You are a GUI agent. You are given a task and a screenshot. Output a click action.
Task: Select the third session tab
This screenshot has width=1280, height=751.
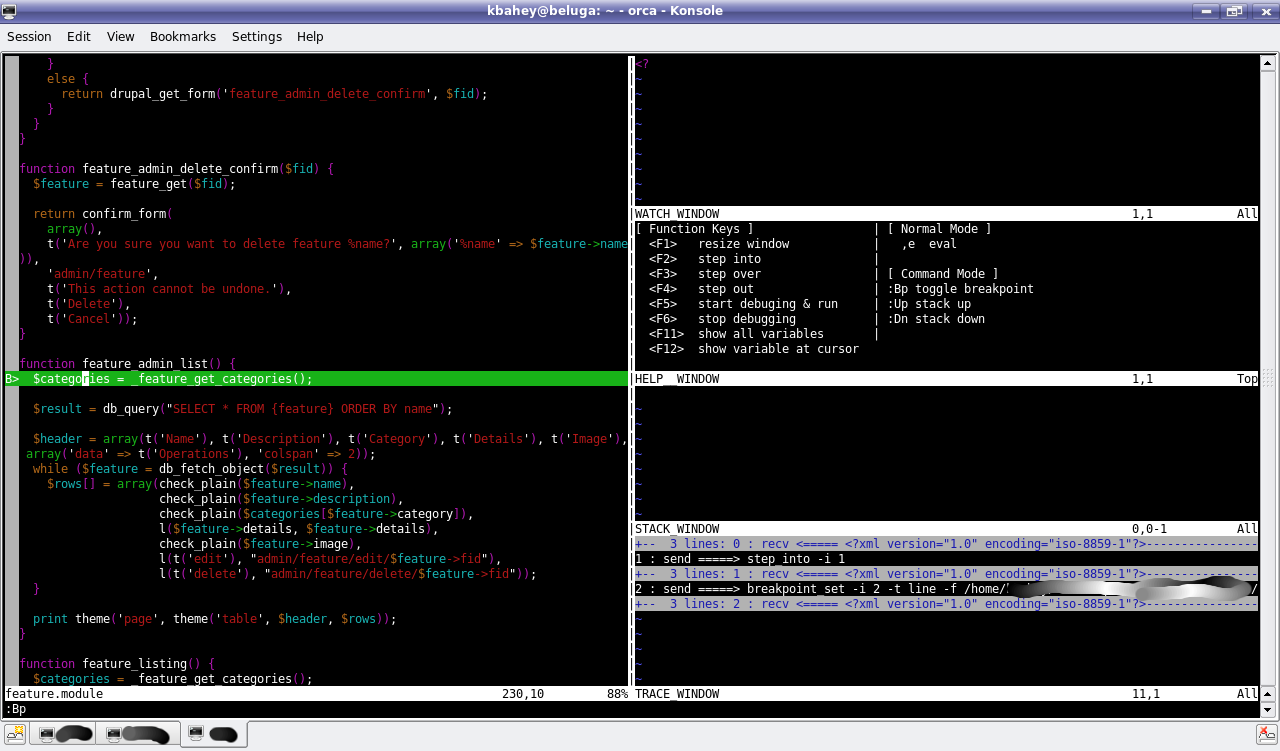pyautogui.click(x=213, y=735)
